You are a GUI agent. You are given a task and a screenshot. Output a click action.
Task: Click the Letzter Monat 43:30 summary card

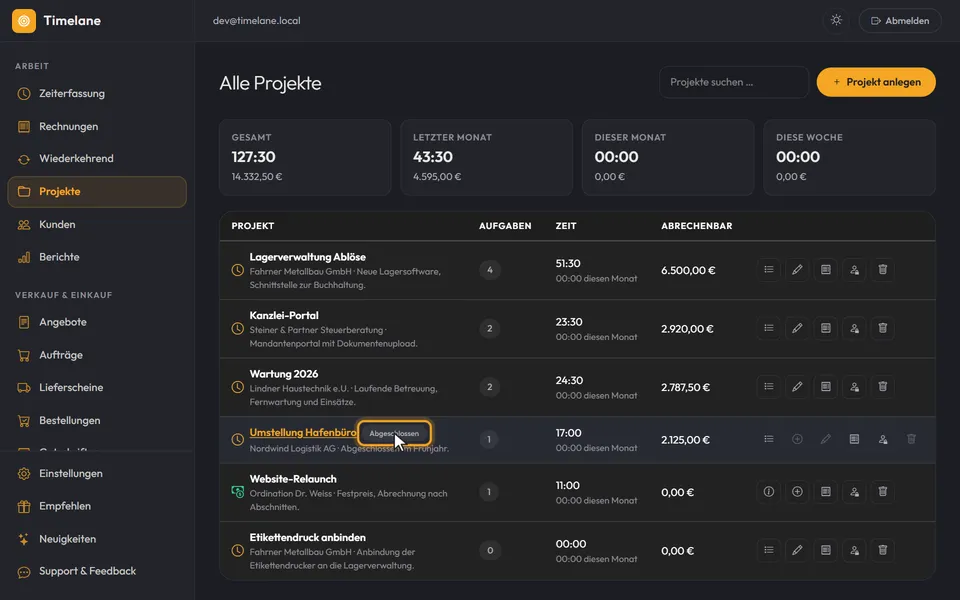click(x=487, y=157)
